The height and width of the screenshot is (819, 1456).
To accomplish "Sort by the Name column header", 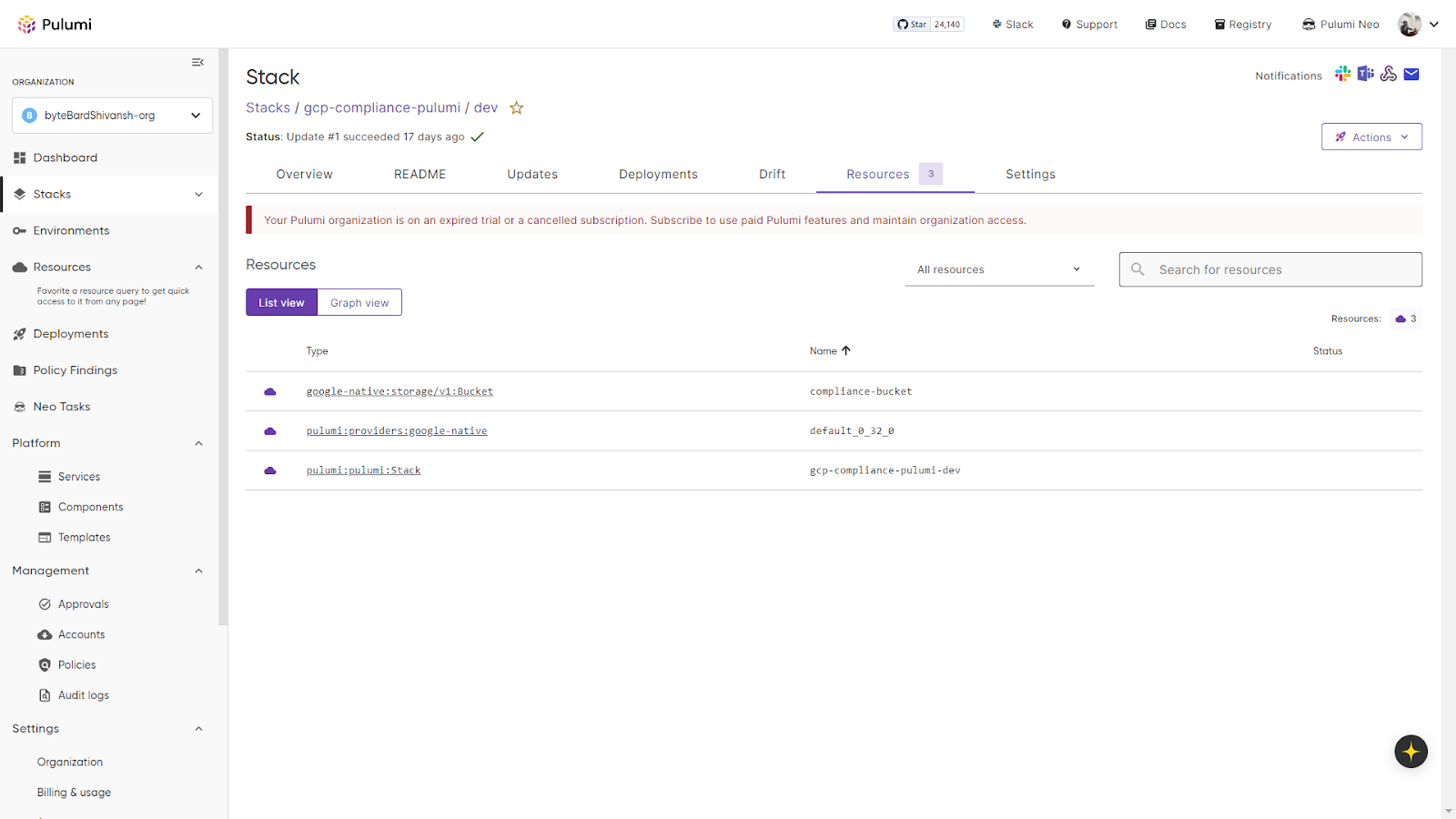I will (x=830, y=350).
